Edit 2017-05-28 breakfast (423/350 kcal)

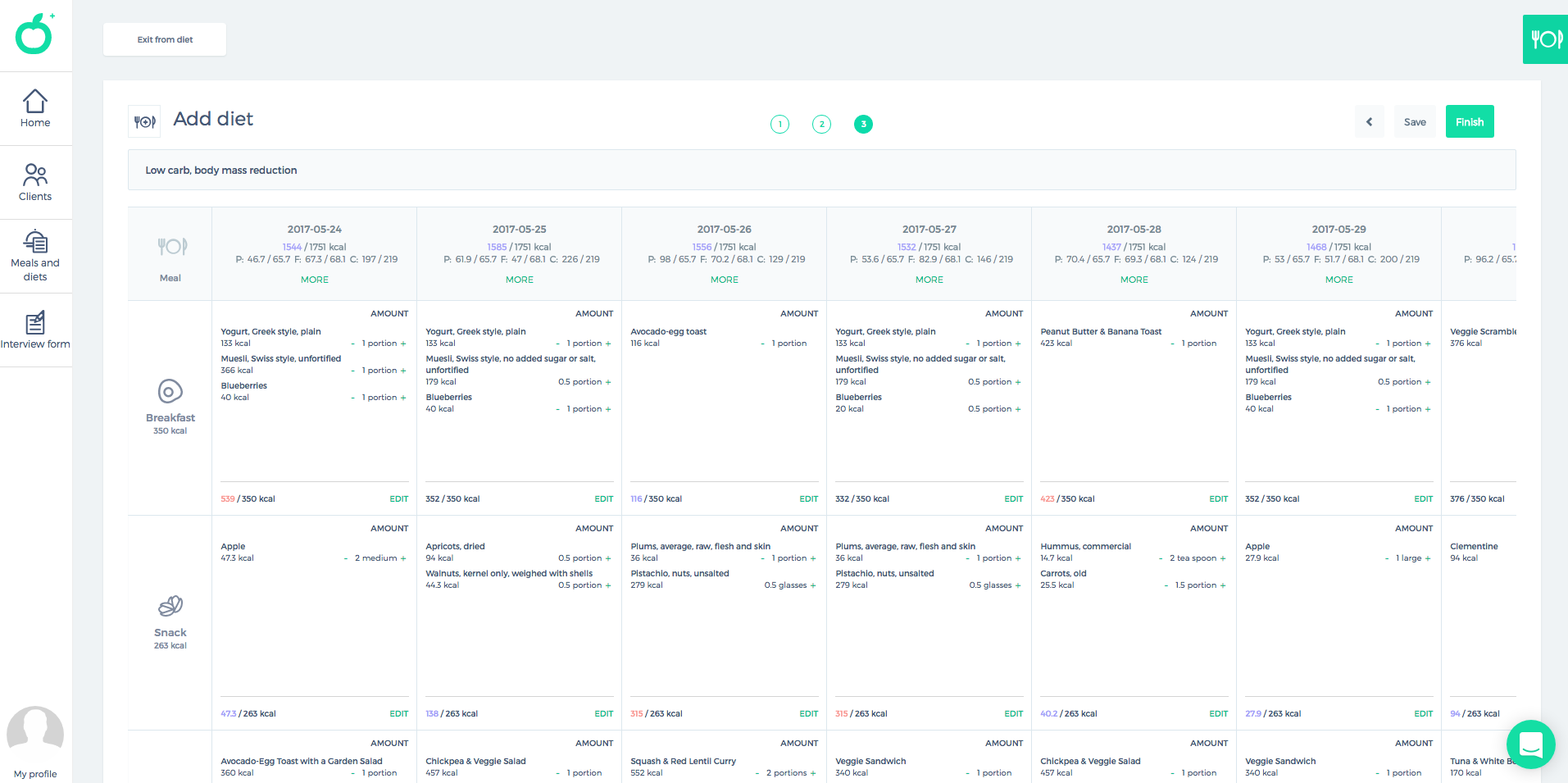point(1219,499)
